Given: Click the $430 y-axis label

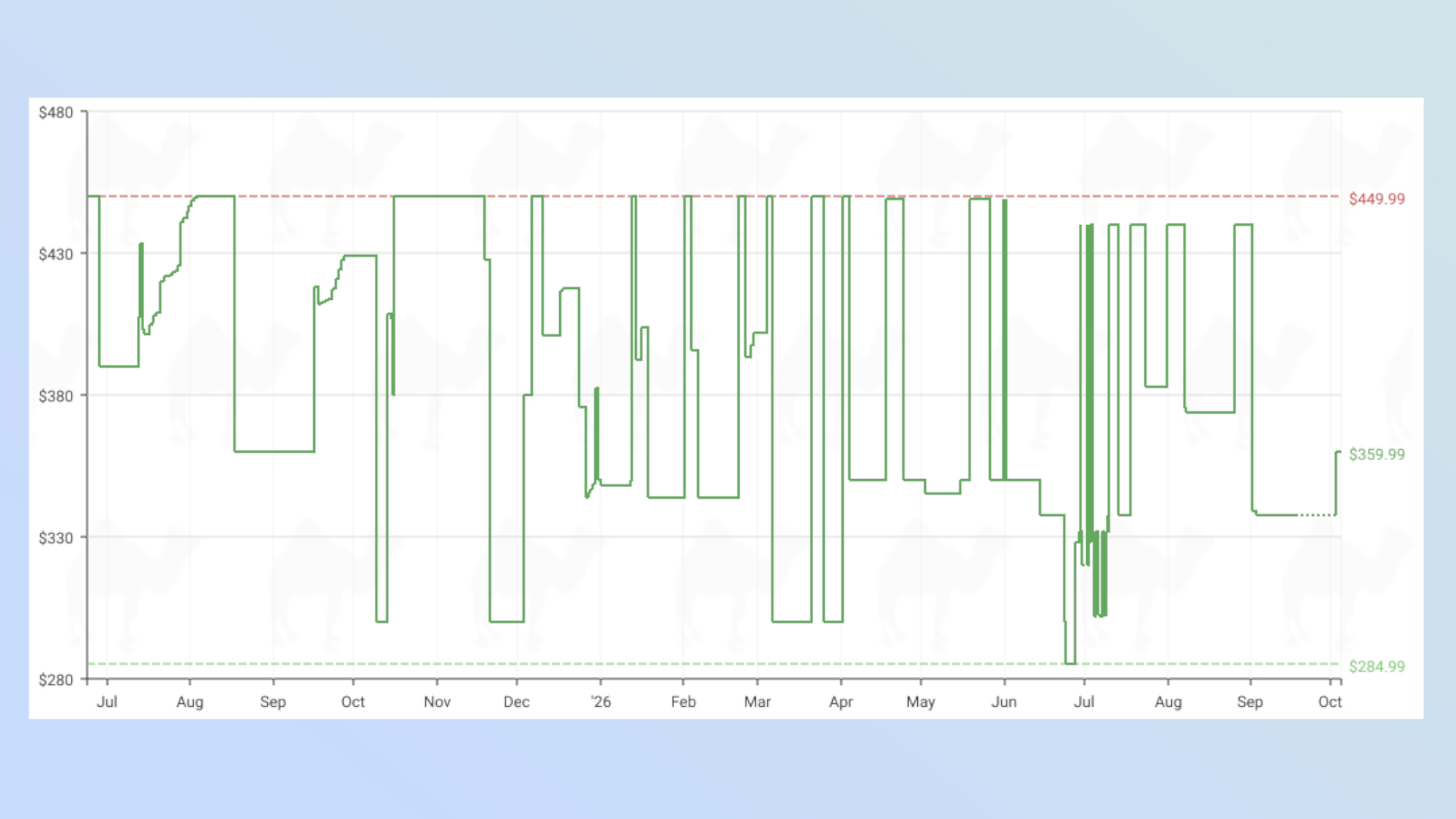Looking at the screenshot, I should point(56,254).
